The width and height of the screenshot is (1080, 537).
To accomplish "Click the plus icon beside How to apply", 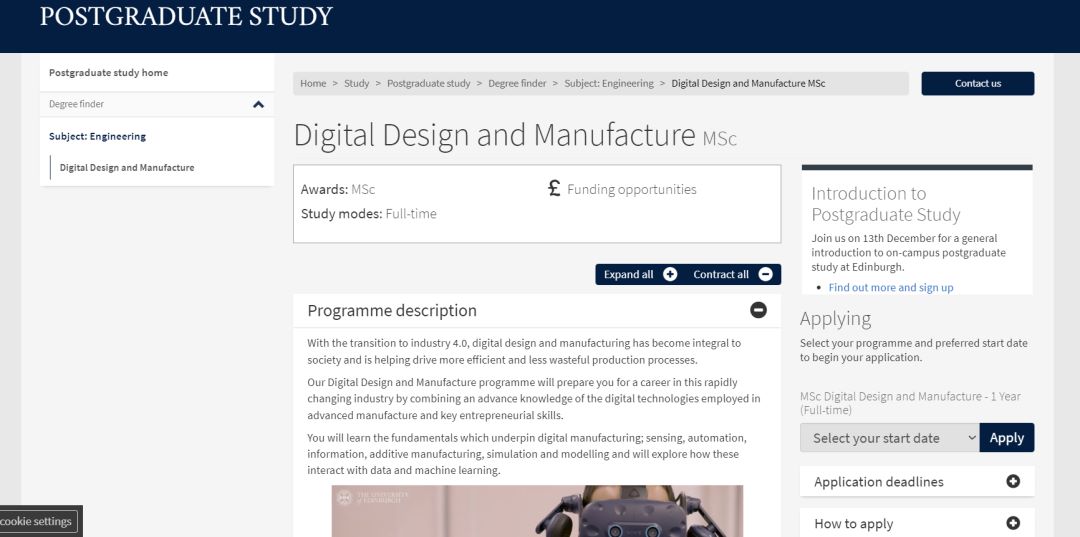I will click(x=1013, y=523).
